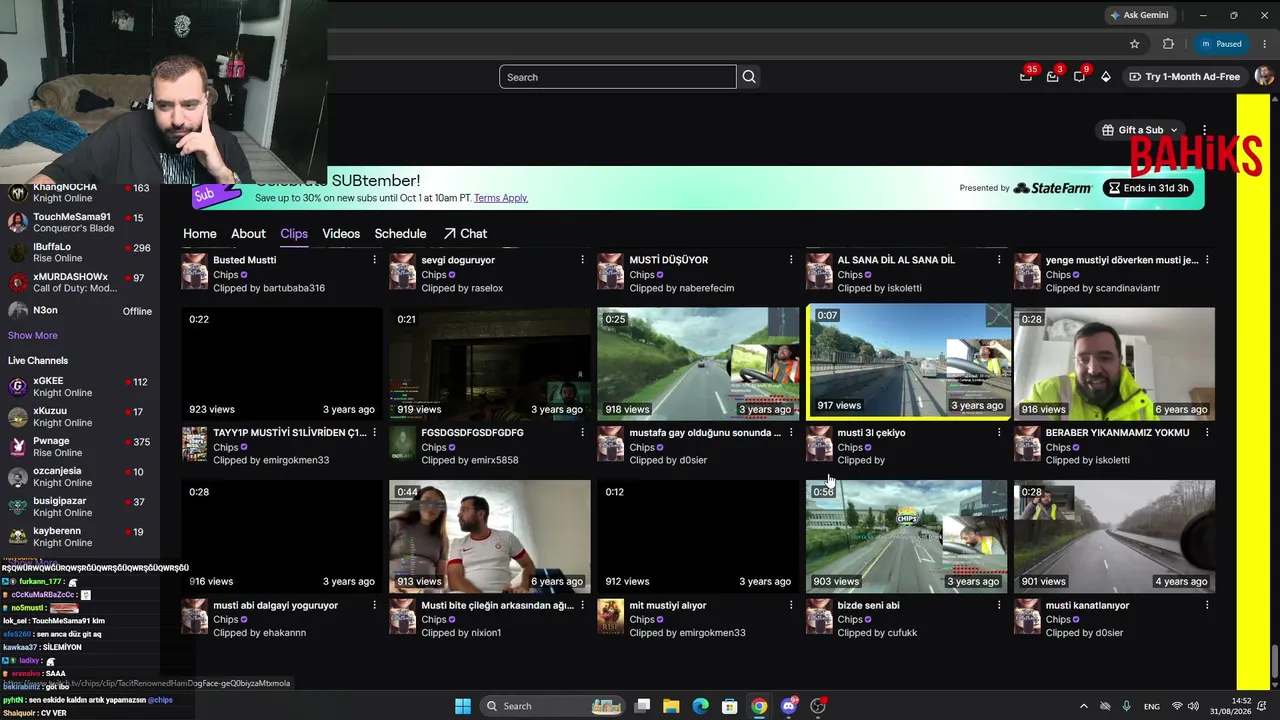1280x720 pixels.
Task: Switch to the About tab
Action: pos(248,234)
